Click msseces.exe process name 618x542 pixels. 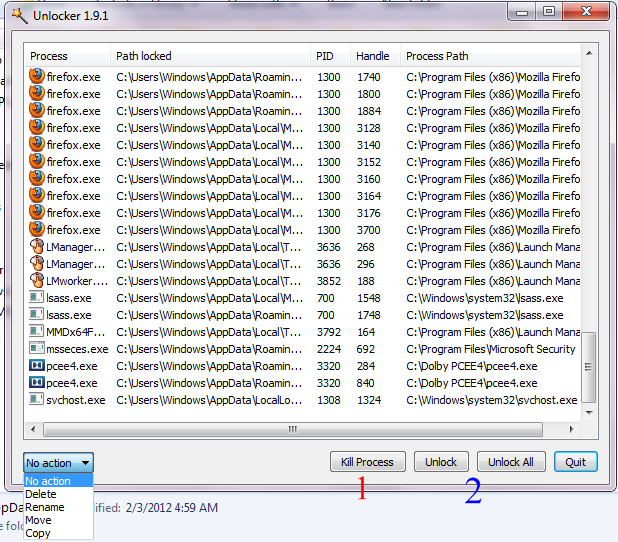(x=77, y=349)
